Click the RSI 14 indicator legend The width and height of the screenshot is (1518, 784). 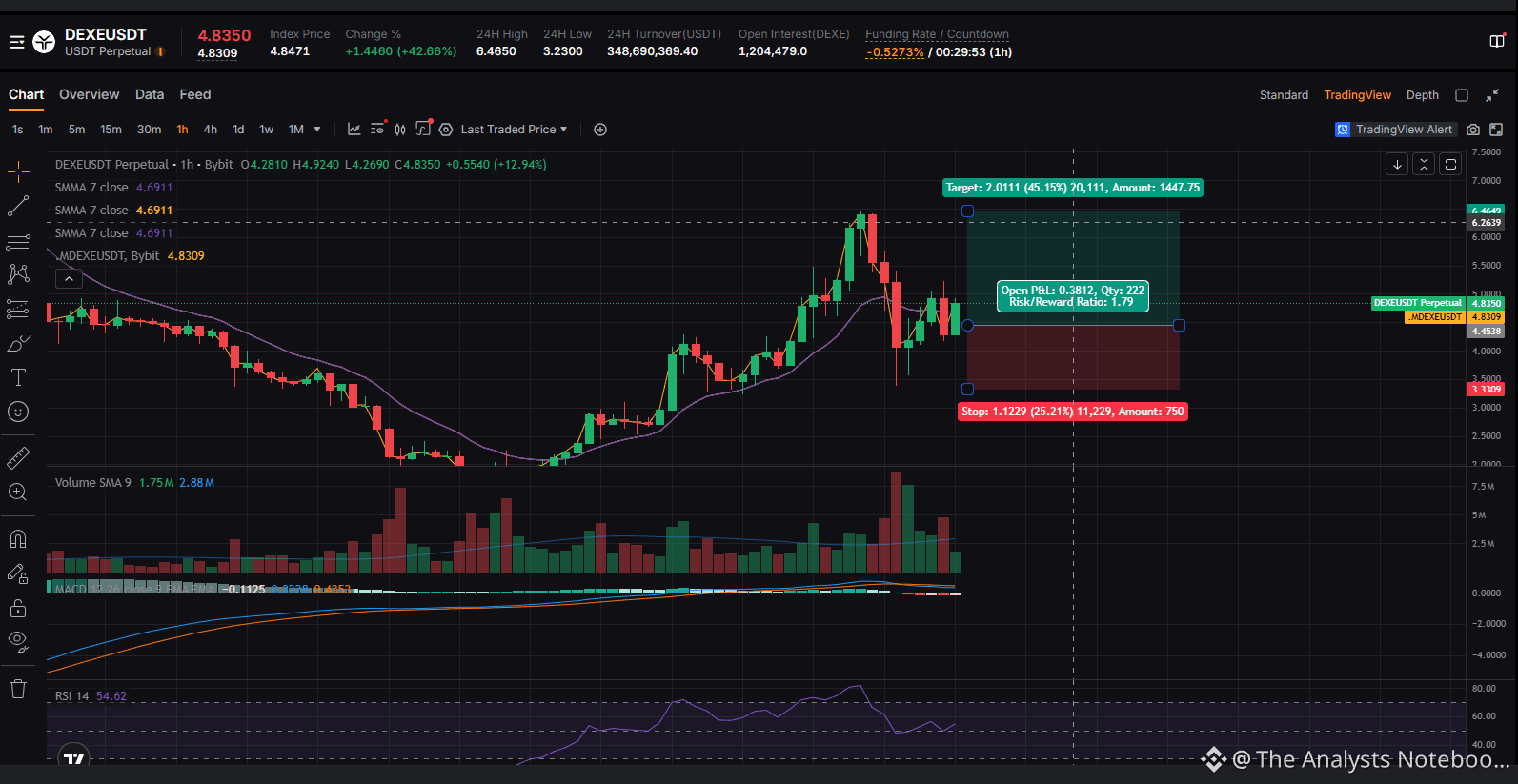(x=91, y=696)
